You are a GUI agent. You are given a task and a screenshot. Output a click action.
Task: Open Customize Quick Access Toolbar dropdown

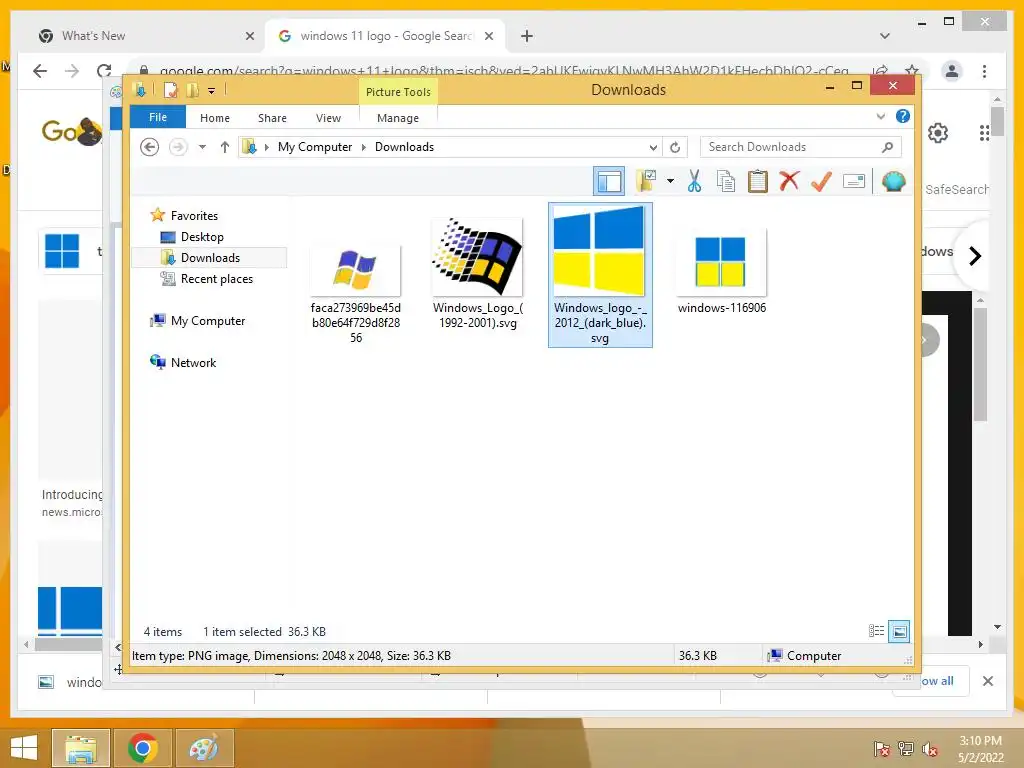[212, 91]
